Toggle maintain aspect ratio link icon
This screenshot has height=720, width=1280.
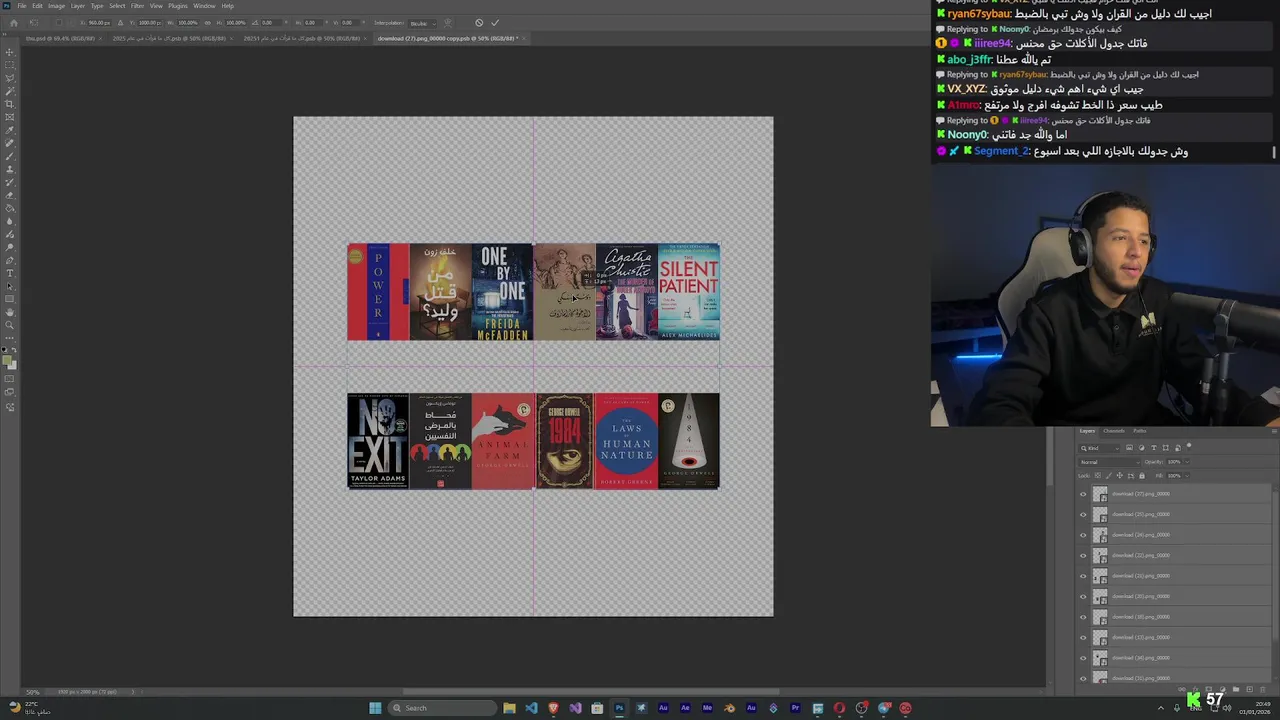coord(207,22)
